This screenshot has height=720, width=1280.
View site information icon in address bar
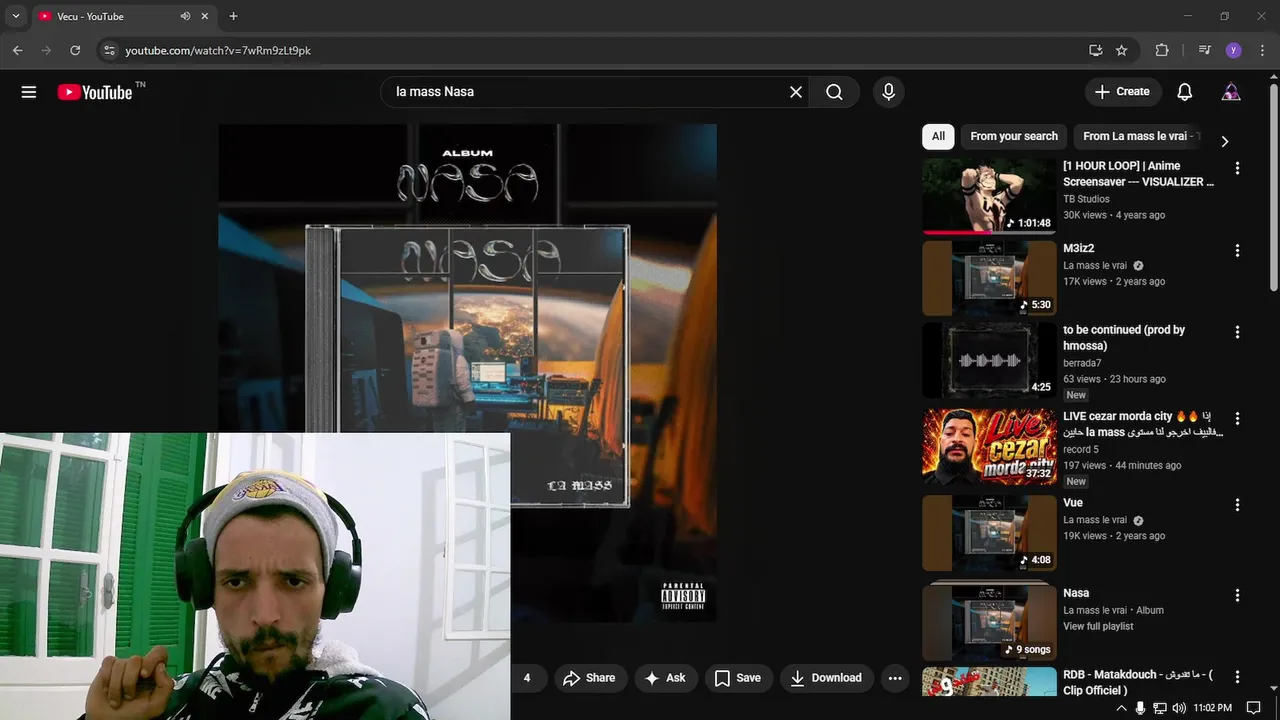pos(109,50)
